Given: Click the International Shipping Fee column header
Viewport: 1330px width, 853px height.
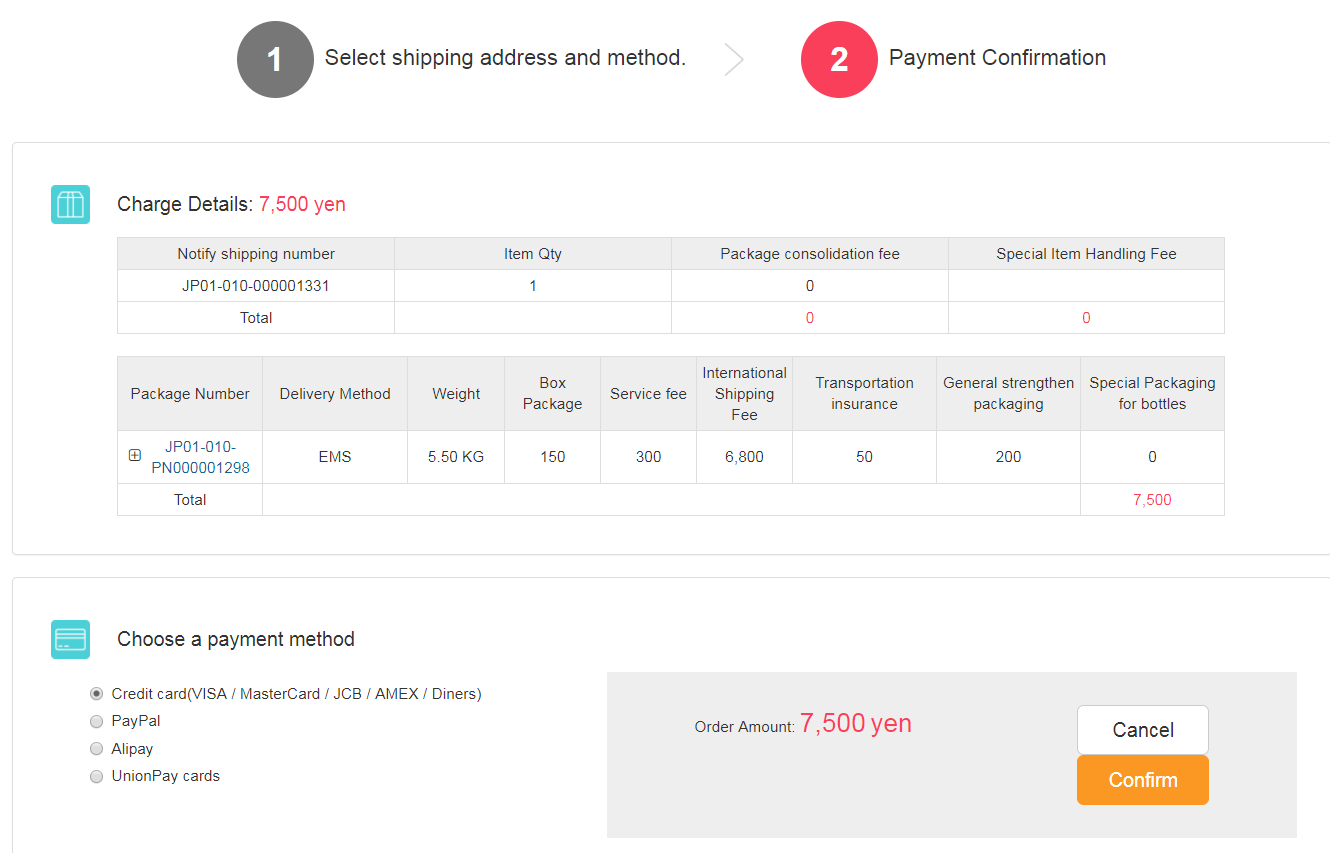Looking at the screenshot, I should tap(744, 394).
